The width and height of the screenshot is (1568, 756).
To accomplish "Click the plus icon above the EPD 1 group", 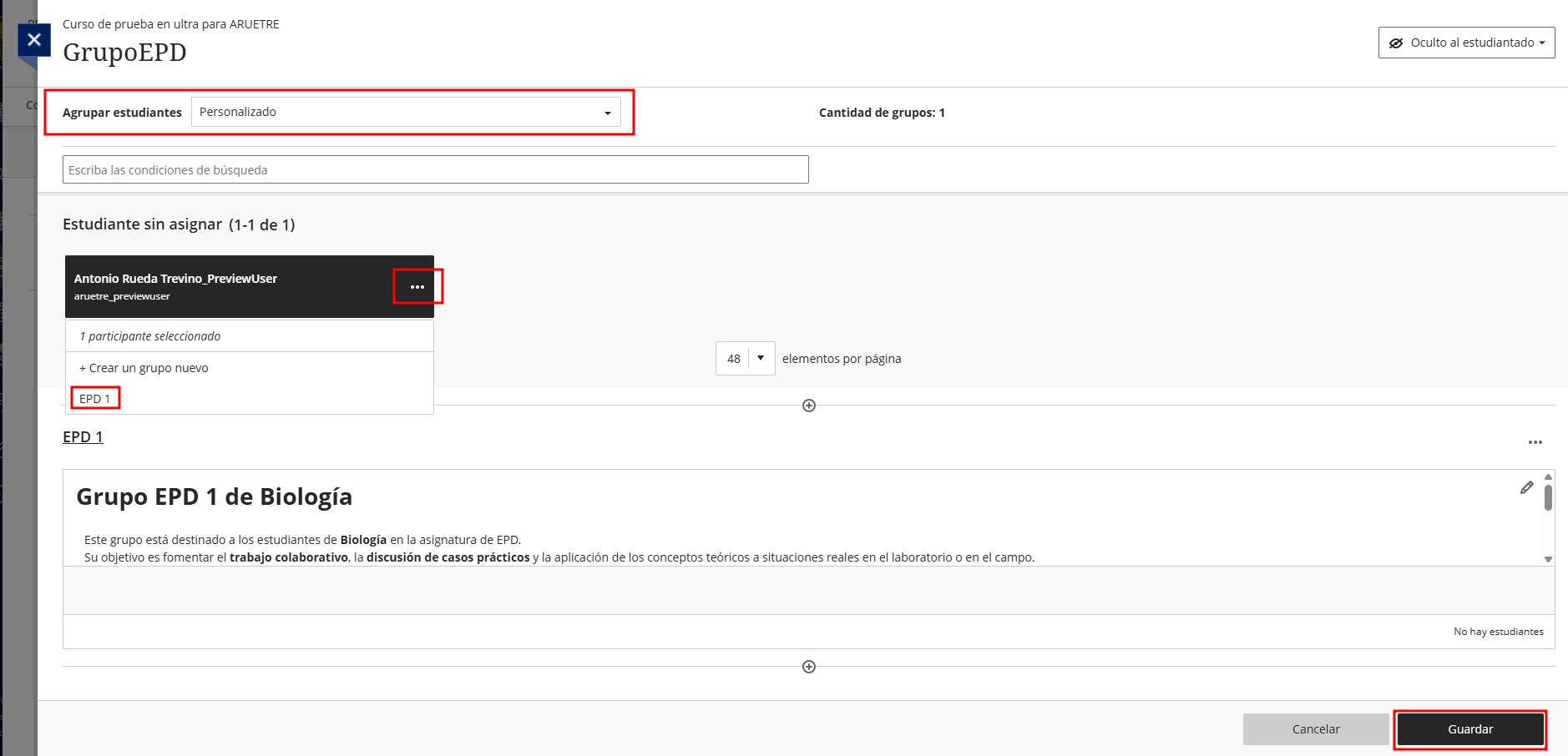I will click(808, 406).
